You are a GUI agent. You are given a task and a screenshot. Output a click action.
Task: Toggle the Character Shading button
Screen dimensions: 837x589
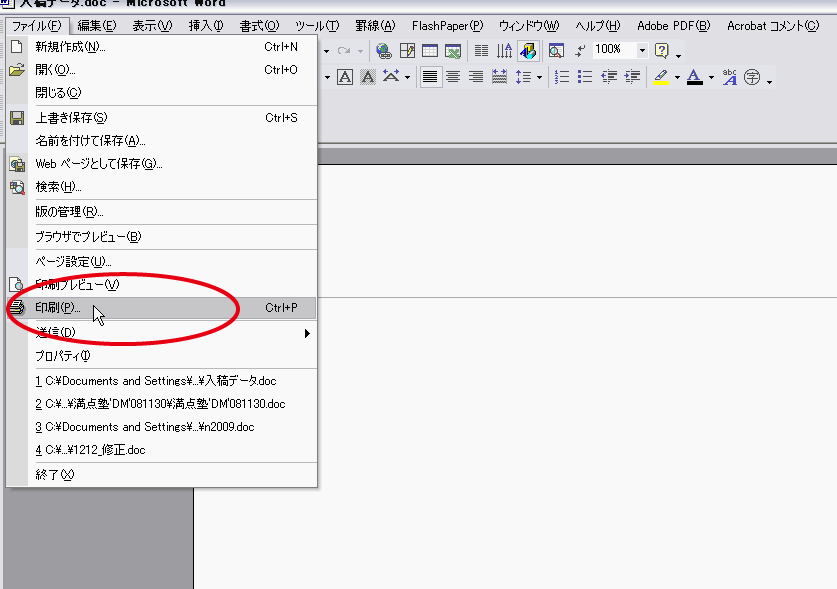(x=368, y=77)
